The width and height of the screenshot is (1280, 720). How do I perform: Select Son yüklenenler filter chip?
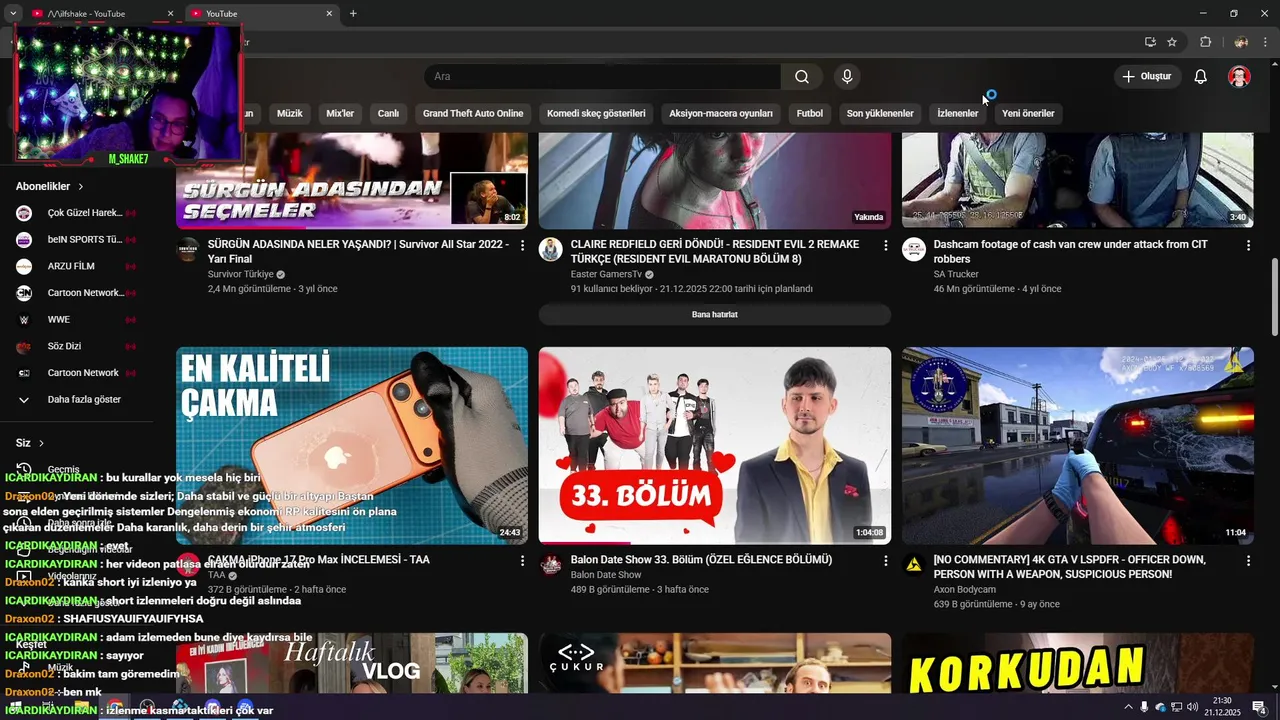[x=880, y=114]
